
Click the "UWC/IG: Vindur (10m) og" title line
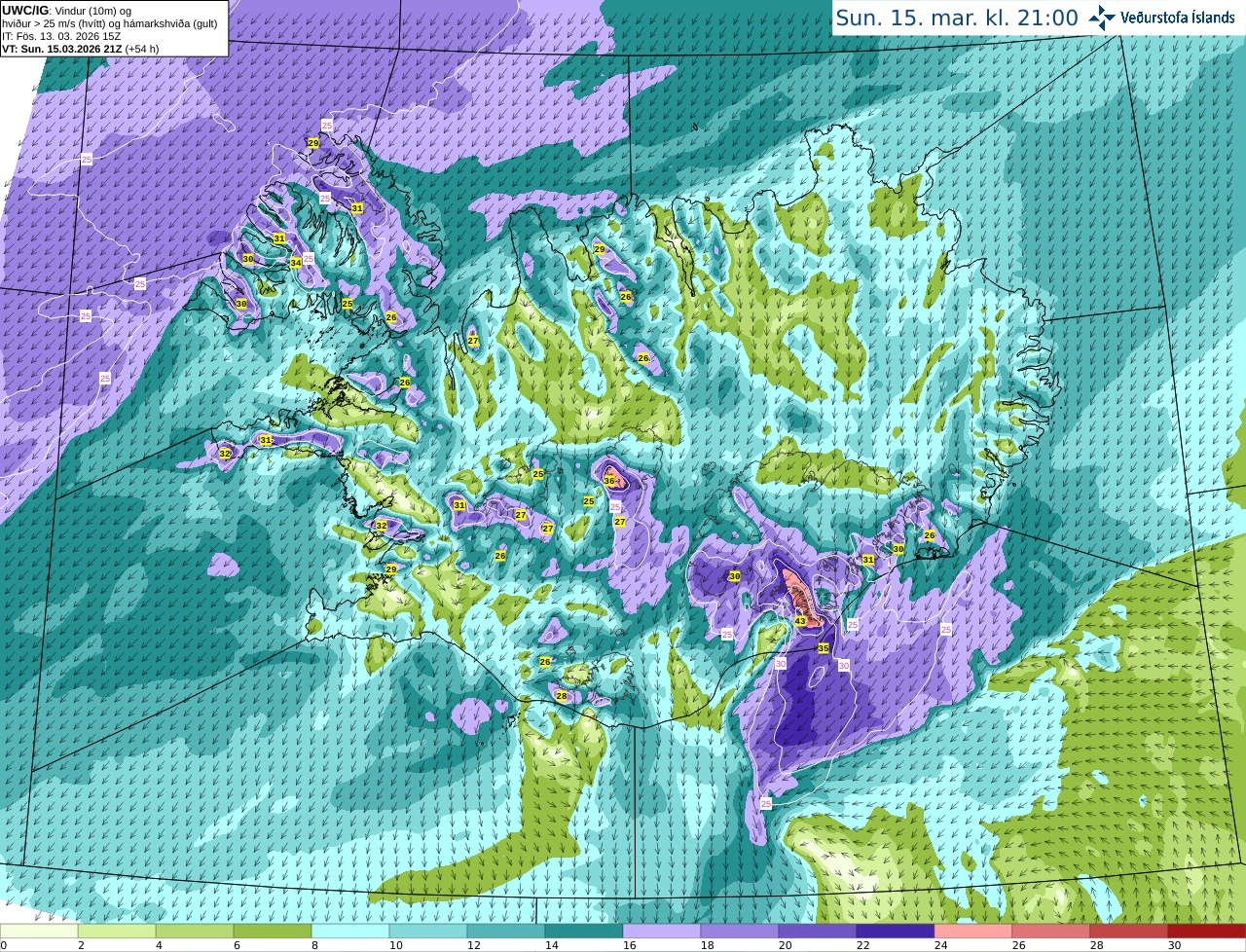pyautogui.click(x=67, y=11)
